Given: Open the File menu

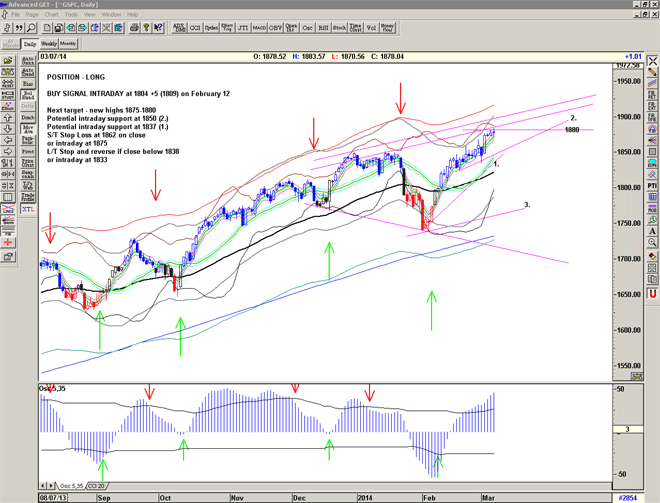Looking at the screenshot, I should point(16,15).
